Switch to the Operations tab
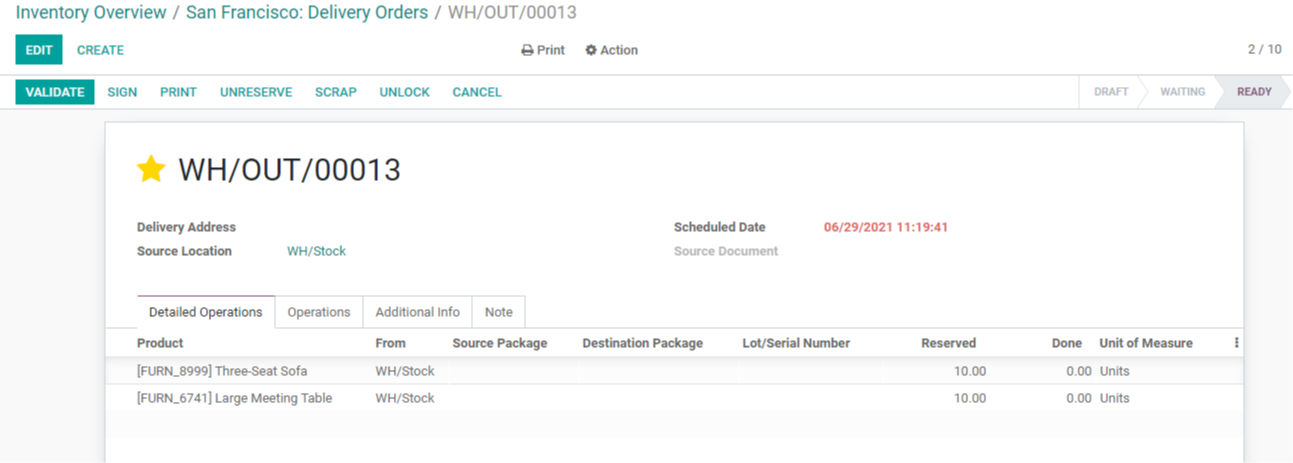 [x=319, y=312]
